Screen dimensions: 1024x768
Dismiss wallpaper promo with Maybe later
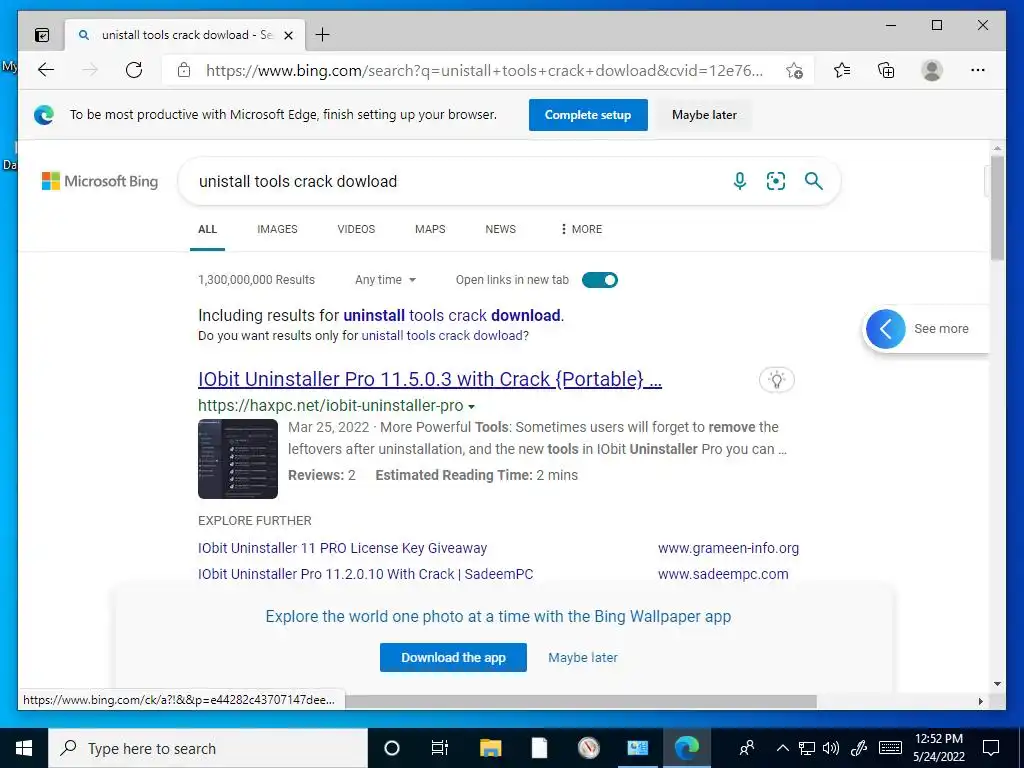click(x=583, y=658)
